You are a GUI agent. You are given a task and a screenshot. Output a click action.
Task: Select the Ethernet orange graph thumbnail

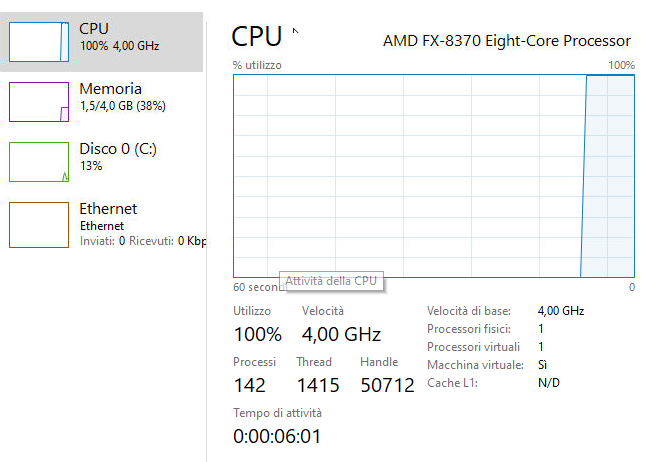point(39,223)
